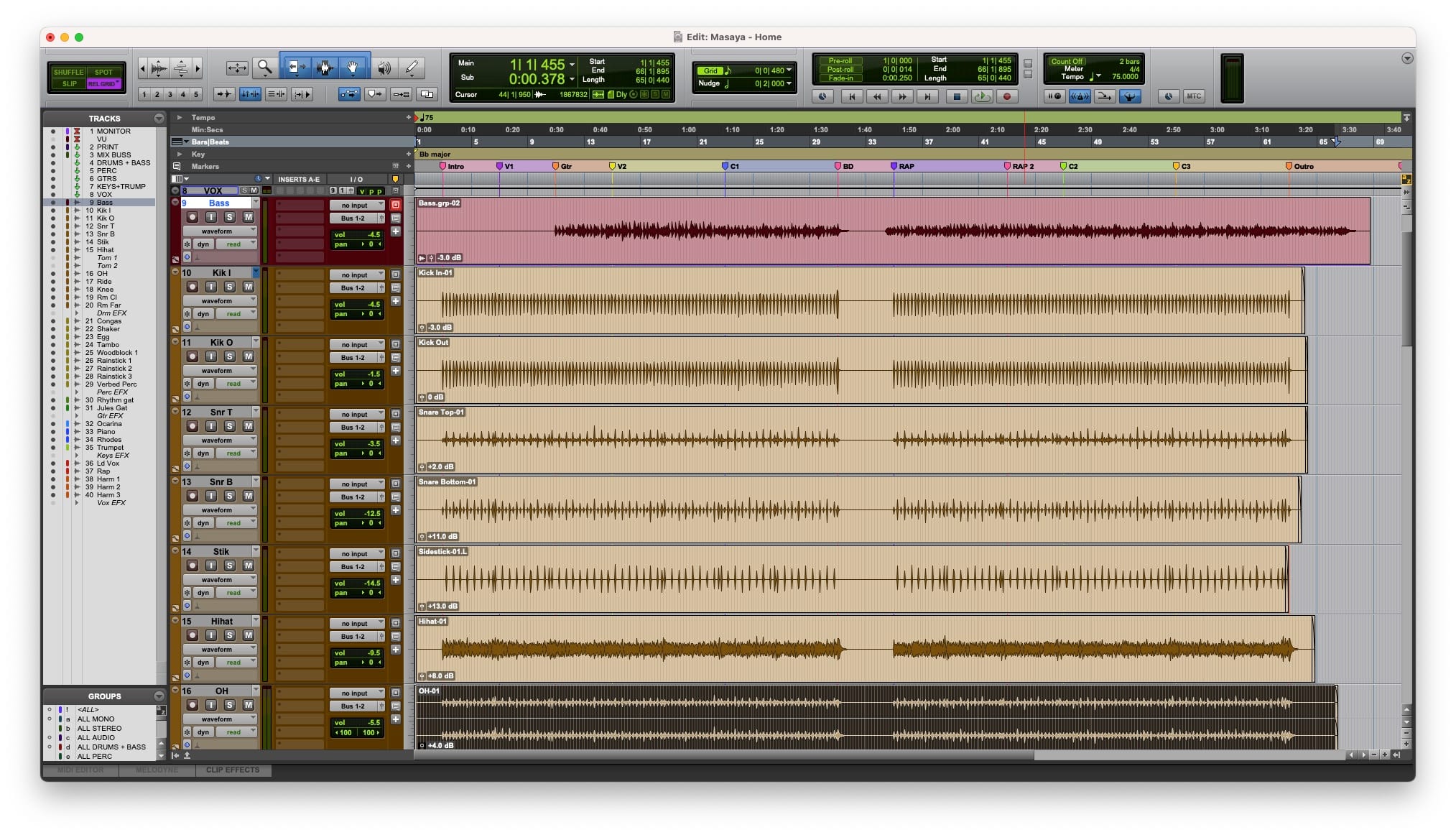Toggle Rel Grid edit mode
The image size is (1456, 835).
pyautogui.click(x=103, y=83)
